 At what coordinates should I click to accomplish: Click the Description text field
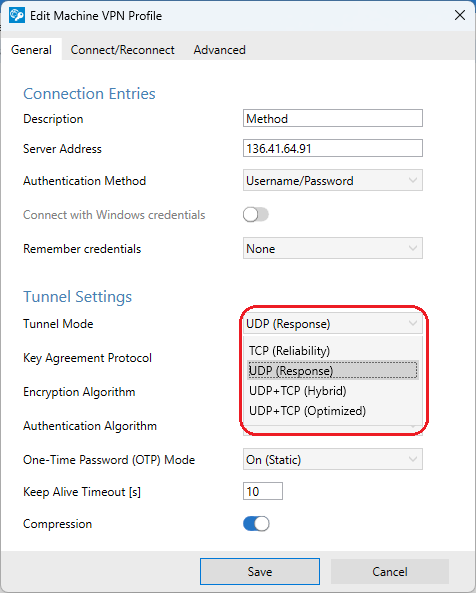[333, 118]
